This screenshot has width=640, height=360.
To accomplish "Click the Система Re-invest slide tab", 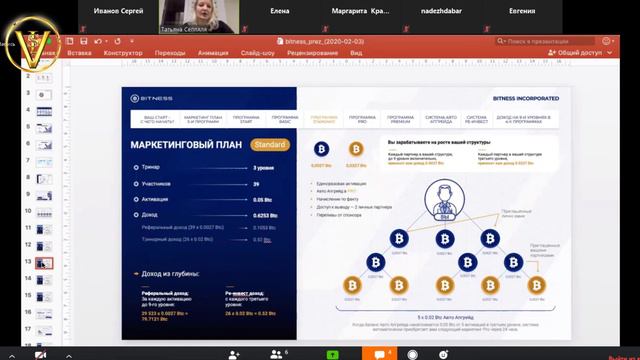I will point(476,119).
